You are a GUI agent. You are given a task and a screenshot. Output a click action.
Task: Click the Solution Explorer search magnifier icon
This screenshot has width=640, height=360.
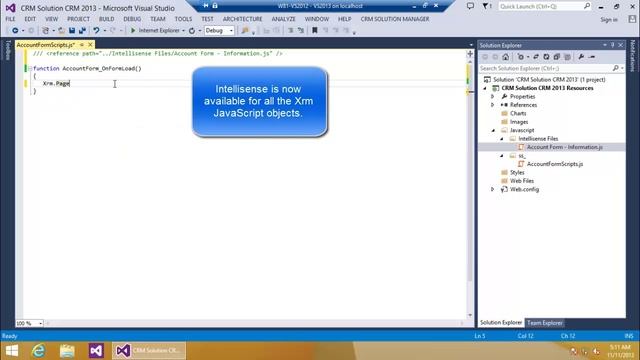tap(616, 68)
